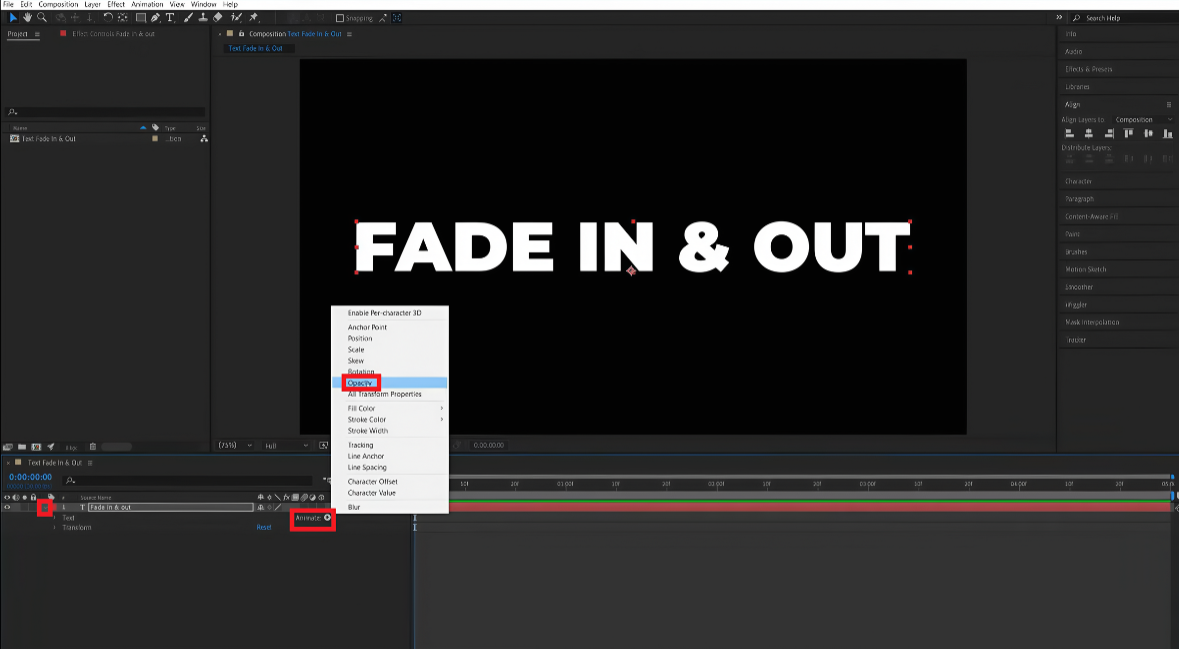1179x649 pixels.
Task: Expand the Text property group
Action: tap(54, 517)
